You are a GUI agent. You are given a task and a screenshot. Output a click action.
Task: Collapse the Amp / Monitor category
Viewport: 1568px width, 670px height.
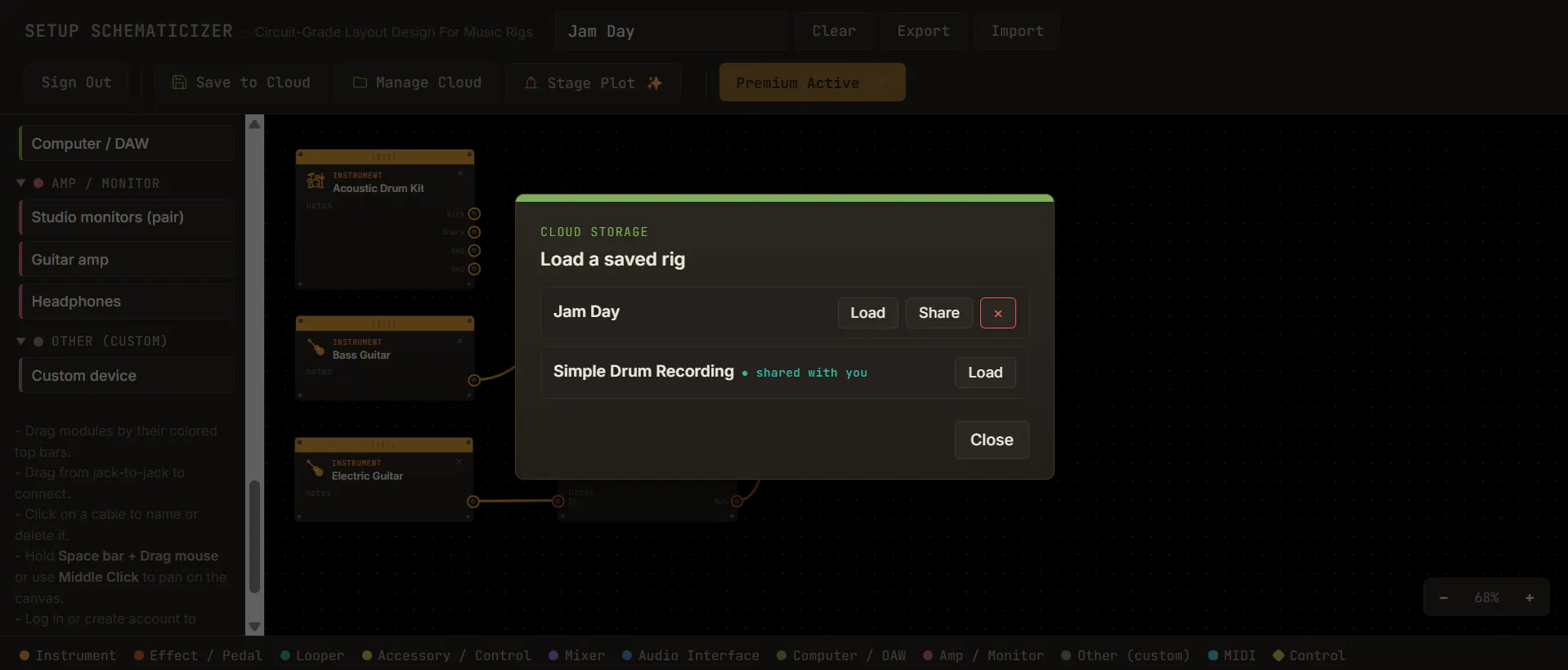(21, 183)
